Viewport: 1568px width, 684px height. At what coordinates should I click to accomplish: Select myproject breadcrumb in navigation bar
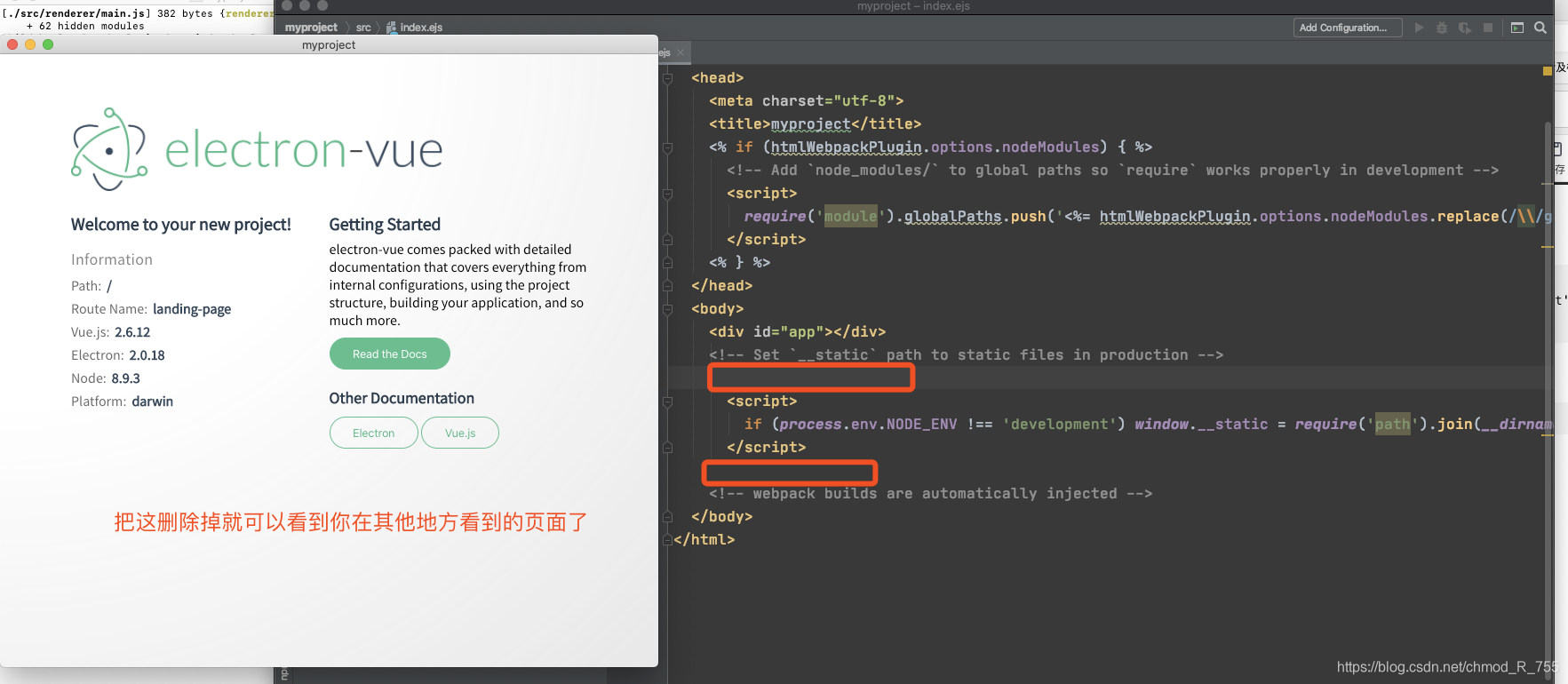click(x=311, y=28)
